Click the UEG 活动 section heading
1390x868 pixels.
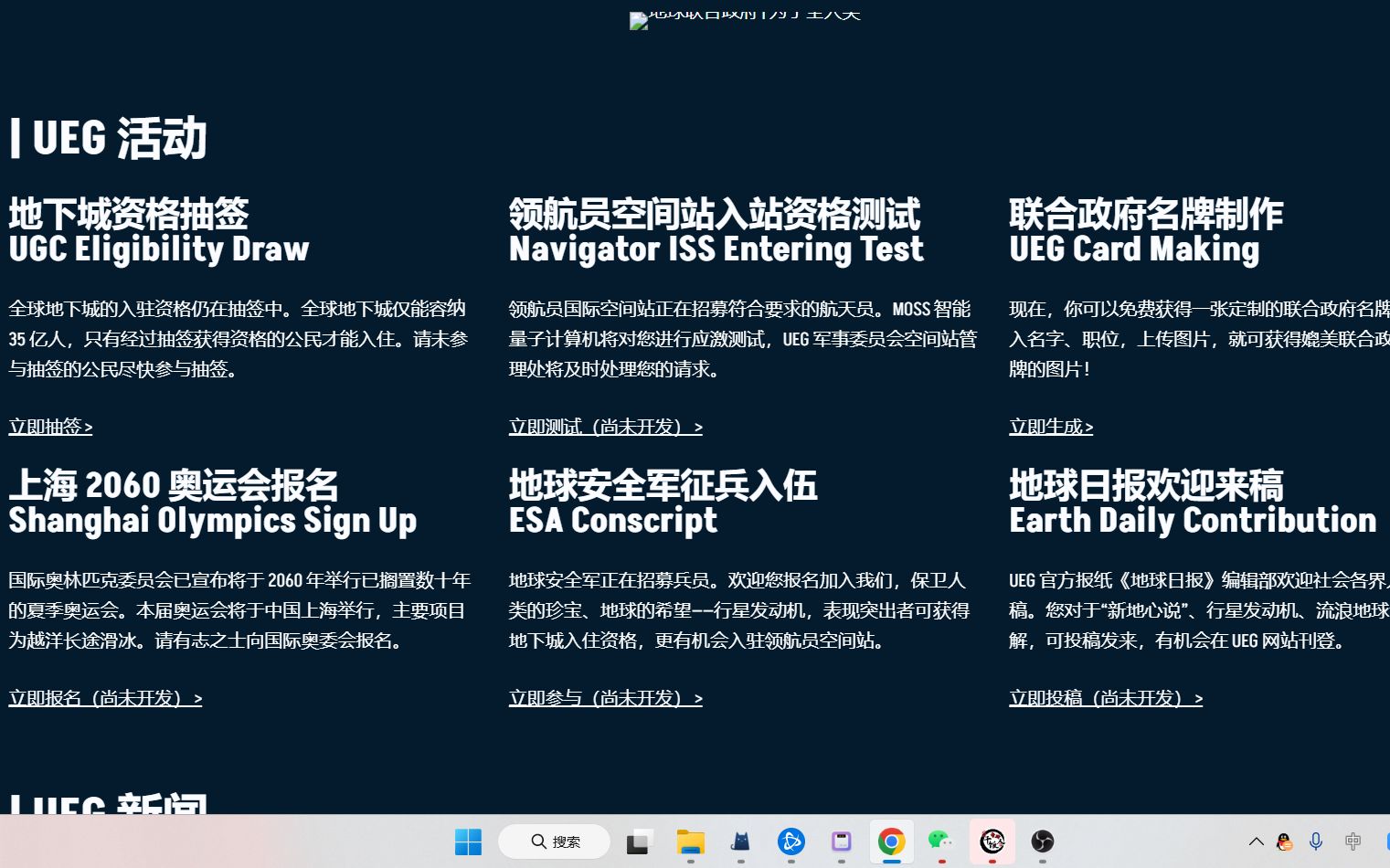pos(108,138)
